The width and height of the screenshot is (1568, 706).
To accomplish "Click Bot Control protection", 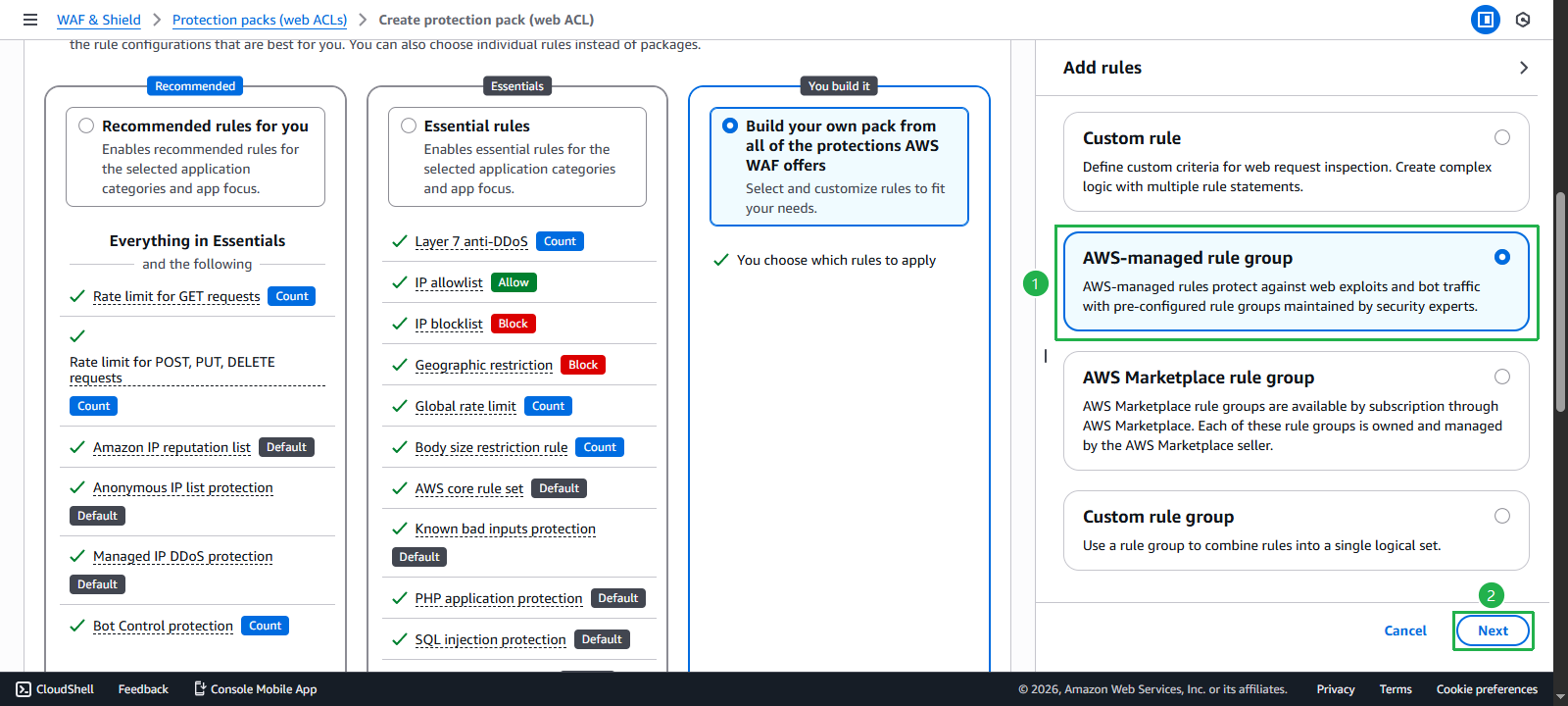I will coord(163,626).
